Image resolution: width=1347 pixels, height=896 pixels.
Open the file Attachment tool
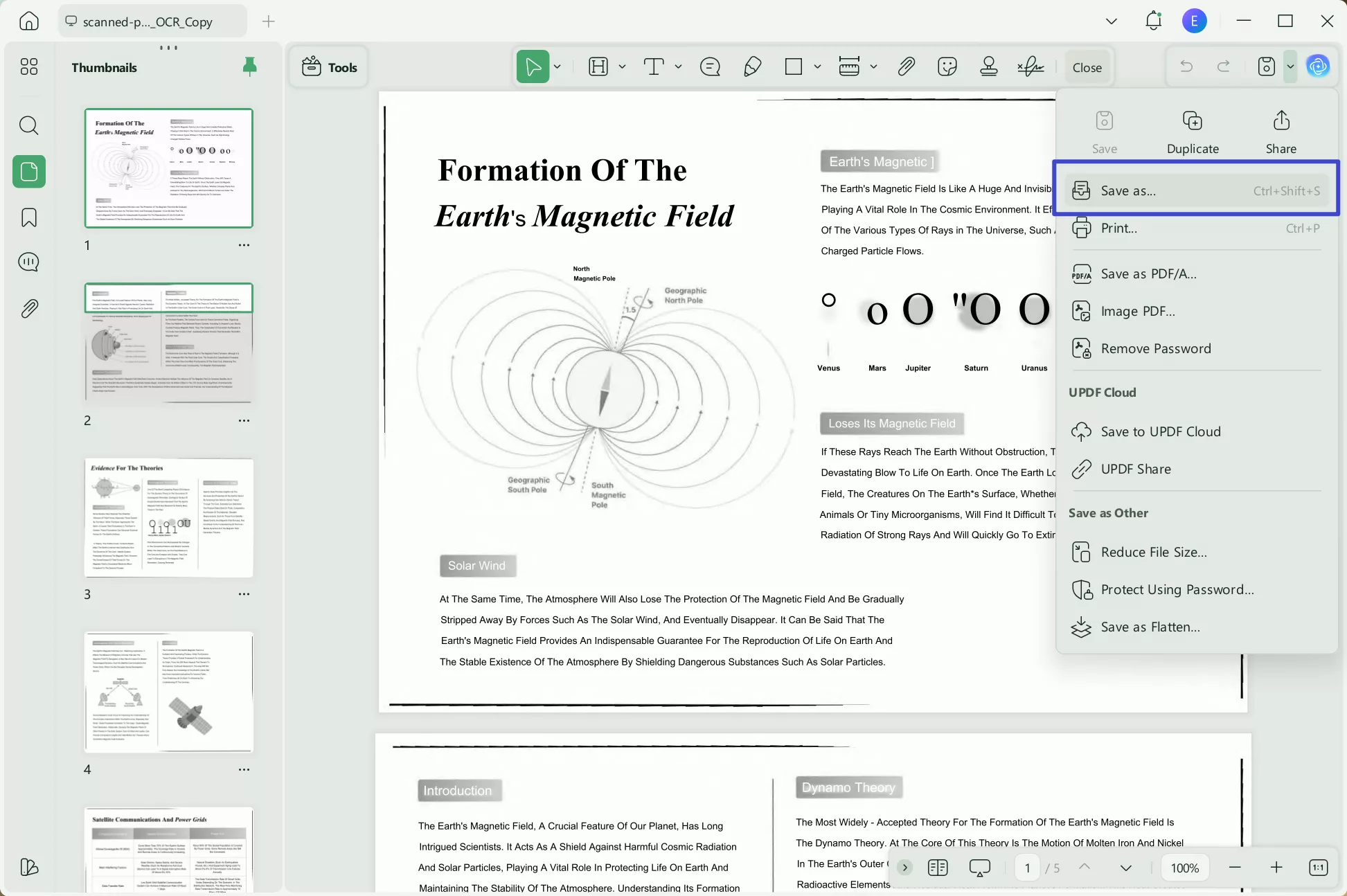coord(906,66)
